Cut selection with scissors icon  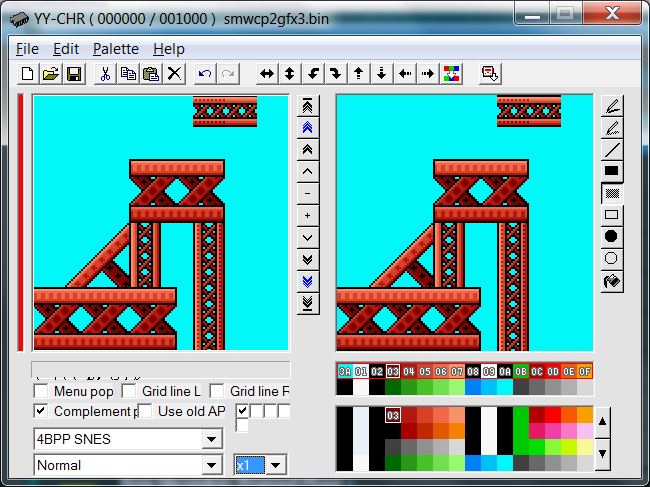coord(105,74)
